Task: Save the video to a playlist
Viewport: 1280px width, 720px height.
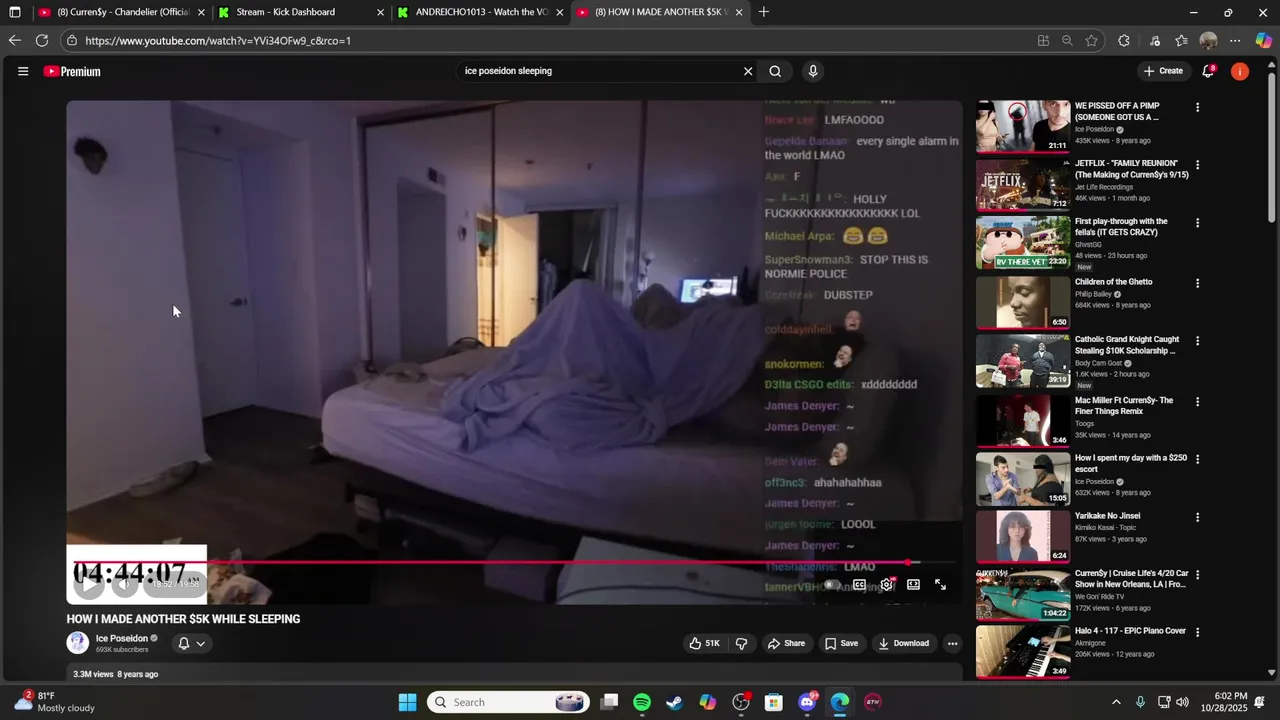Action: (841, 644)
